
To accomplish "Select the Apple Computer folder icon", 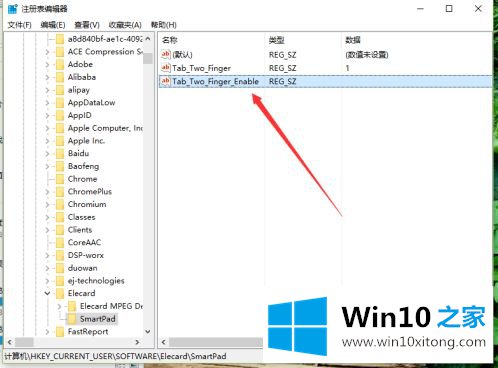I will tap(60, 128).
